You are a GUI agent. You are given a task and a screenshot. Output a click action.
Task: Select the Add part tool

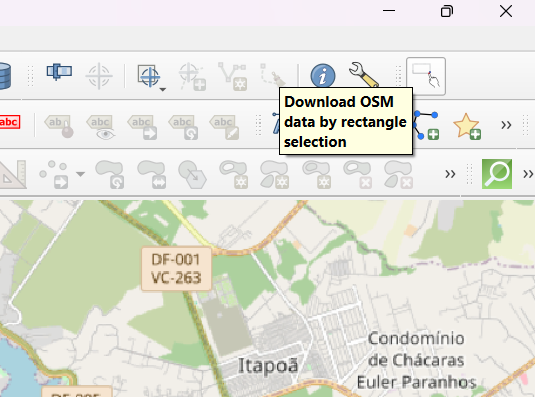tap(275, 174)
